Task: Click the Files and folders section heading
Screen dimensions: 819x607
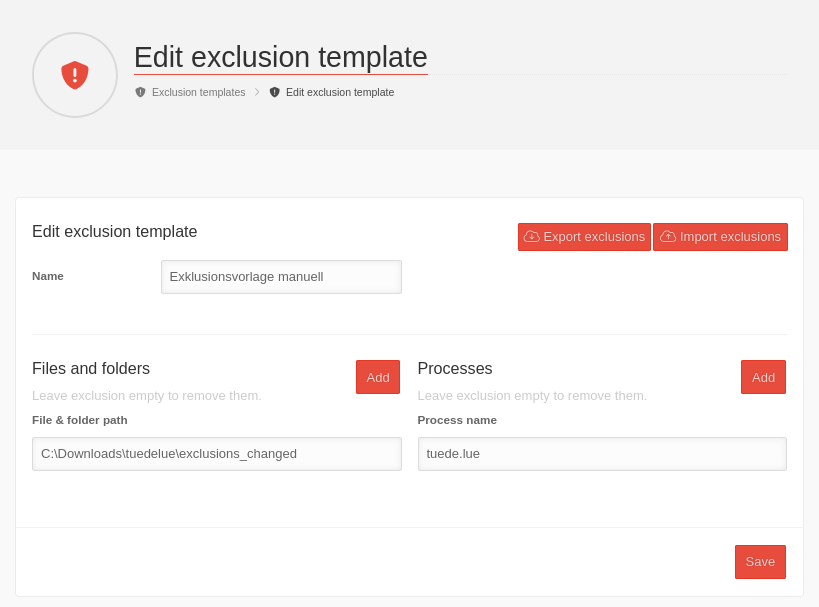Action: [91, 369]
